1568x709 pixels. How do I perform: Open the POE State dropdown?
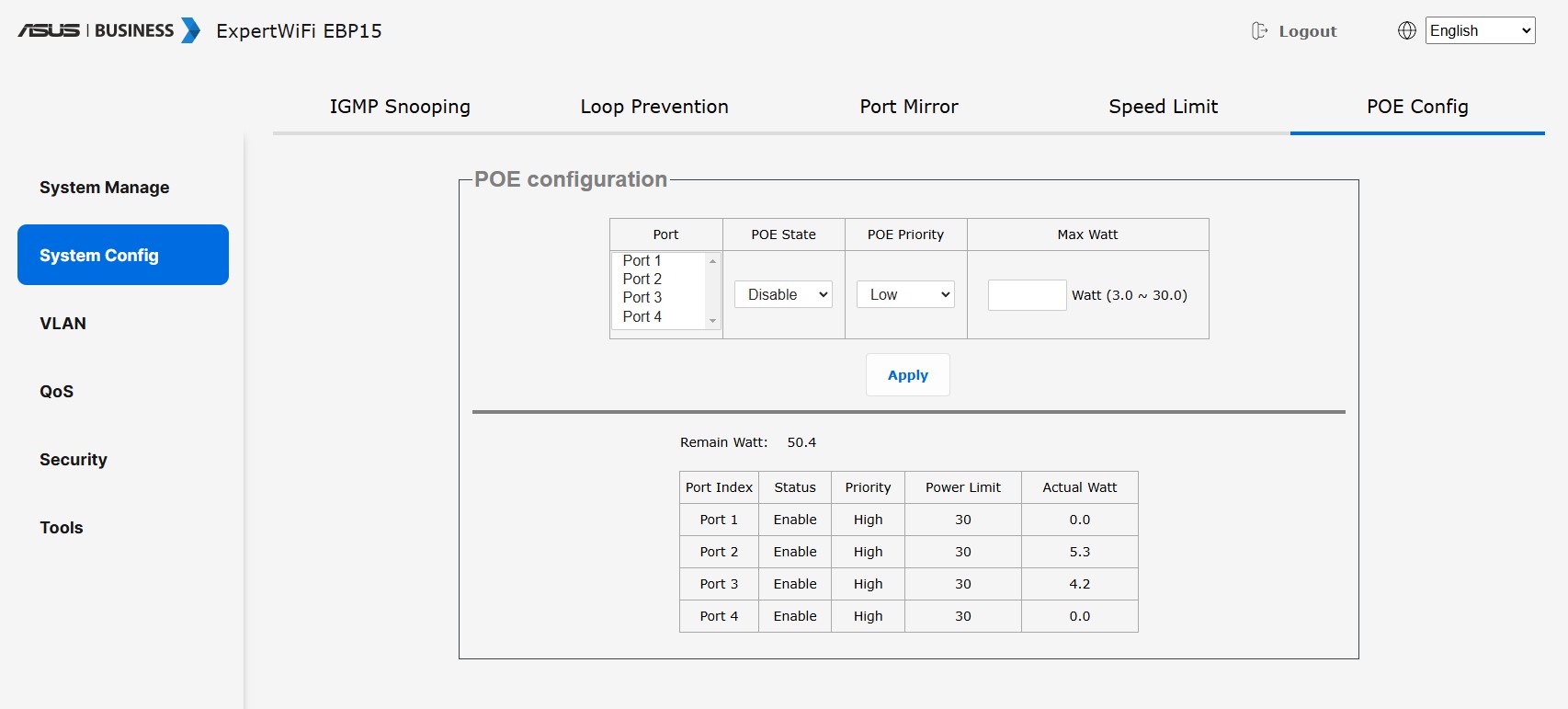click(783, 294)
